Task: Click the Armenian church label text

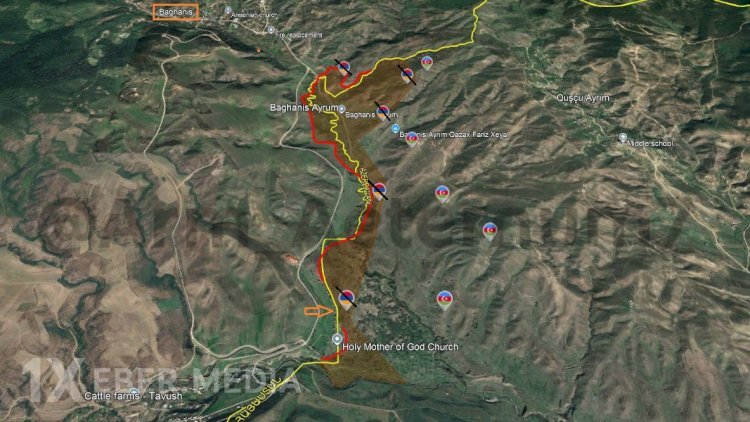Action: pos(254,15)
